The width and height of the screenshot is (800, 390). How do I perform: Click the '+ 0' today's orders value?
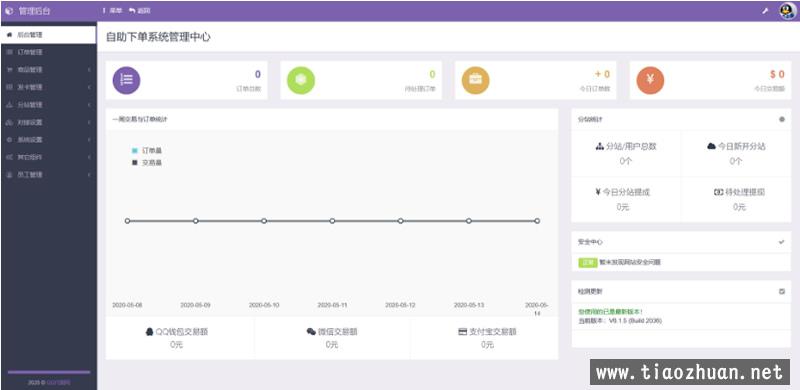click(x=602, y=75)
